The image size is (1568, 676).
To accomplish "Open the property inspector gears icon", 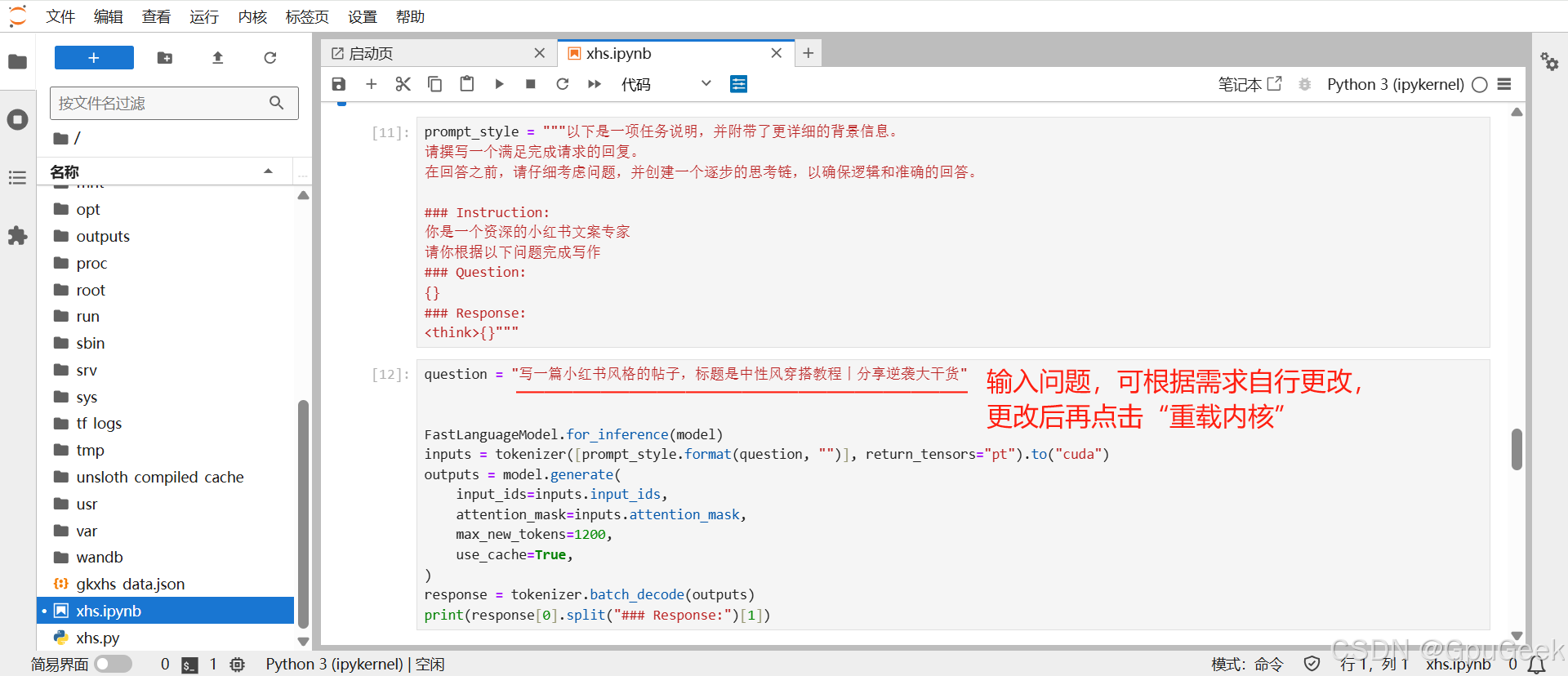I will [1549, 62].
